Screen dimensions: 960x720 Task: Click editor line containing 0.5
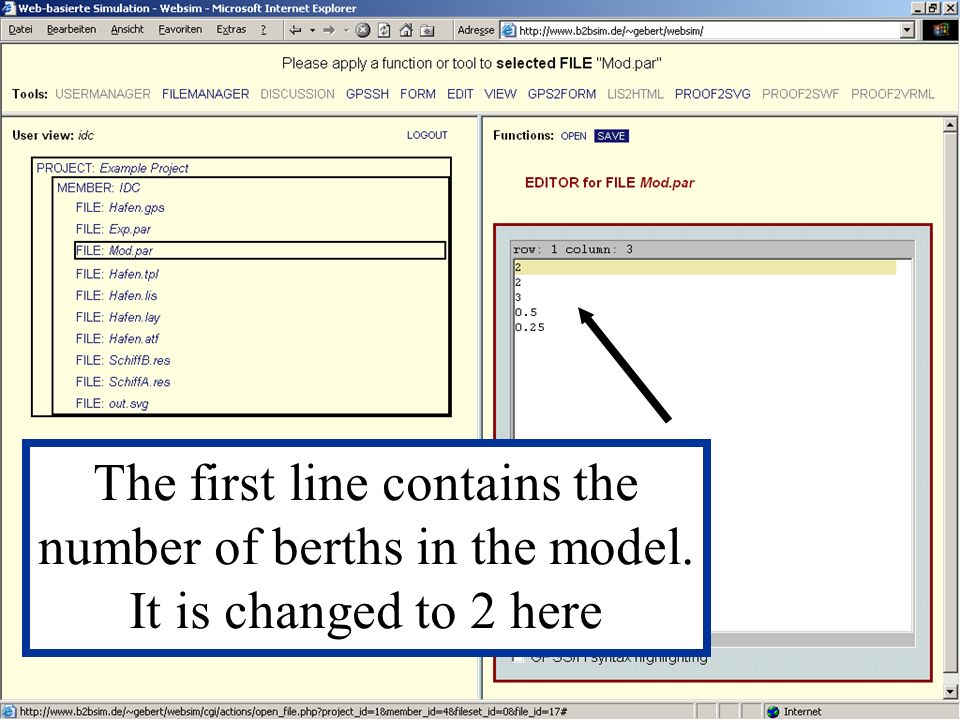[526, 312]
